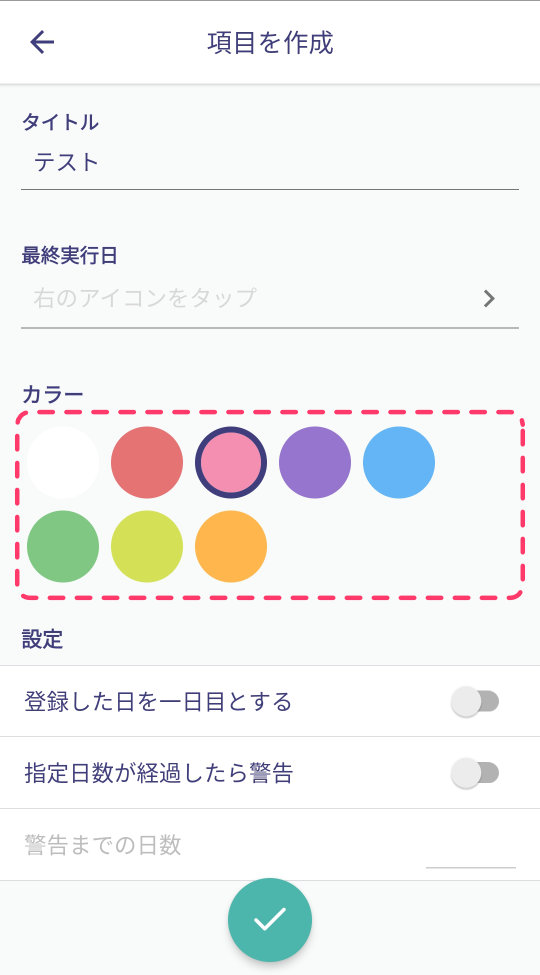Click the タイトル field containing テスト
Screen dimensions: 540x975
[x=269, y=163]
